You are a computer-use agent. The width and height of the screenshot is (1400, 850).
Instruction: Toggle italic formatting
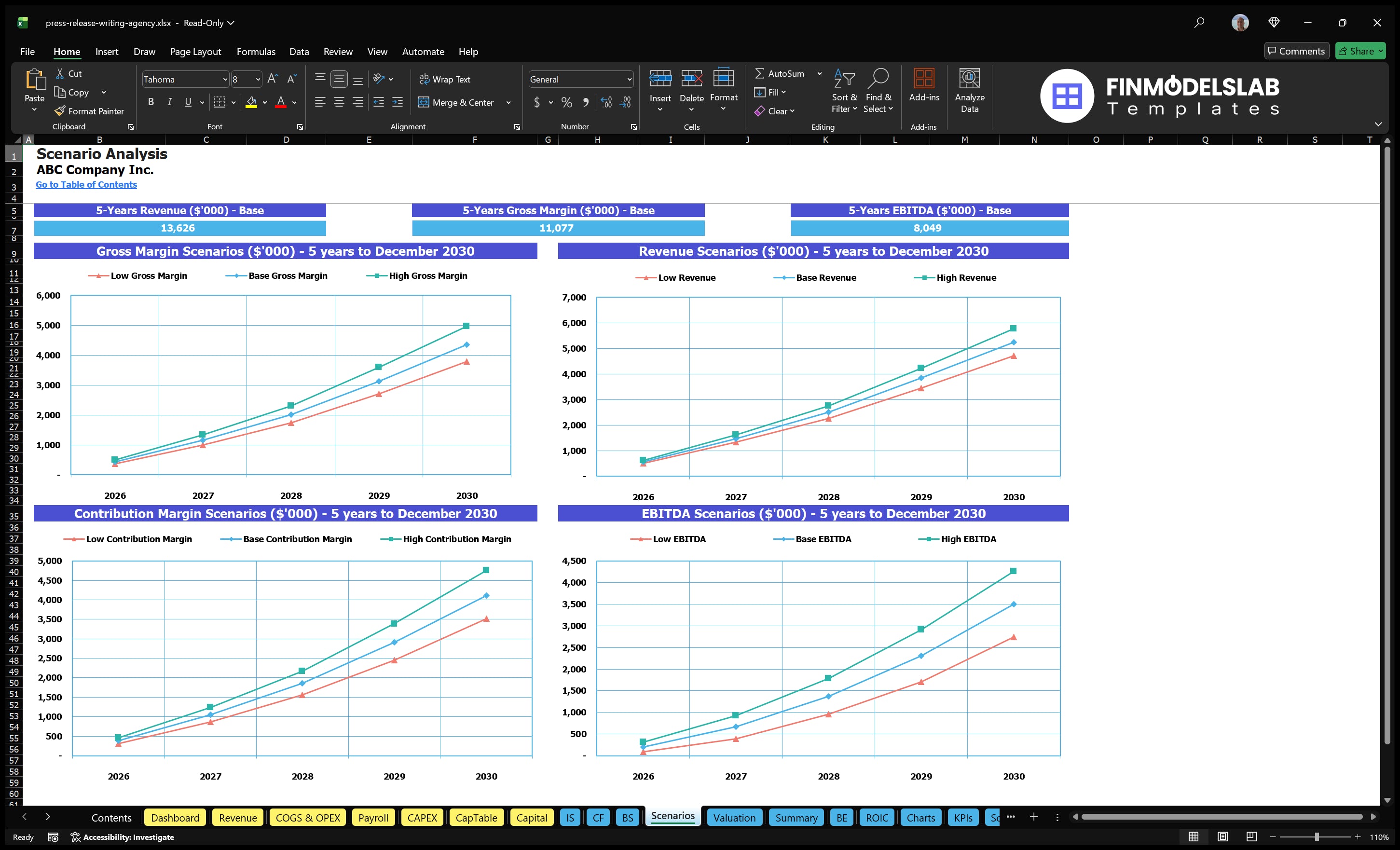[169, 102]
